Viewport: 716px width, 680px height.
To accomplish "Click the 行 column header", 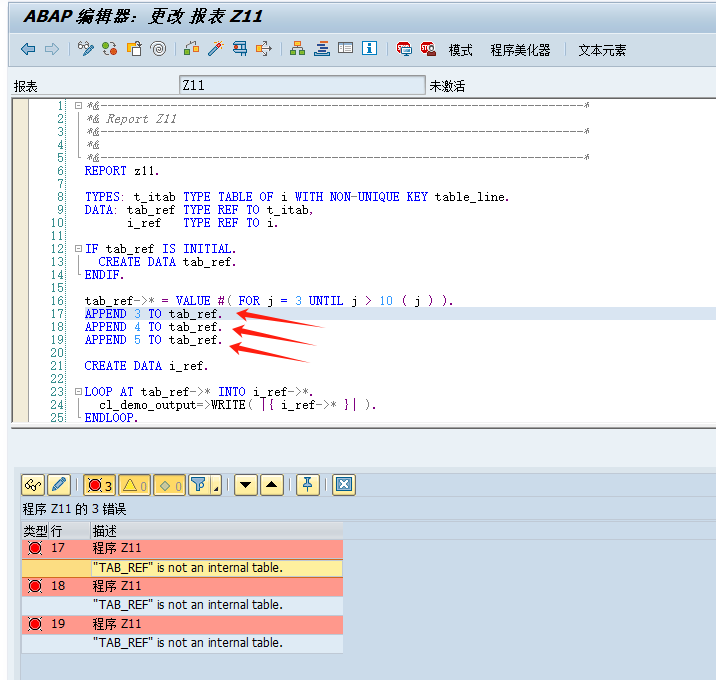I will pos(70,531).
